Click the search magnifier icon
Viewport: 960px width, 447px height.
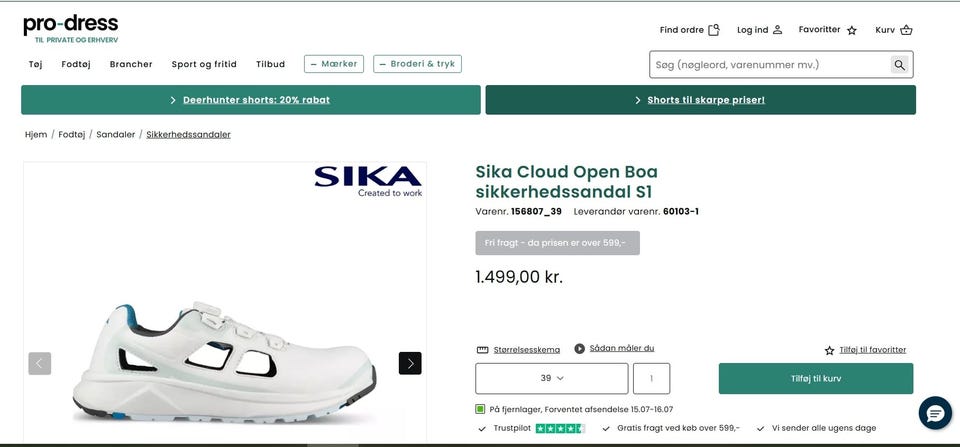point(900,65)
